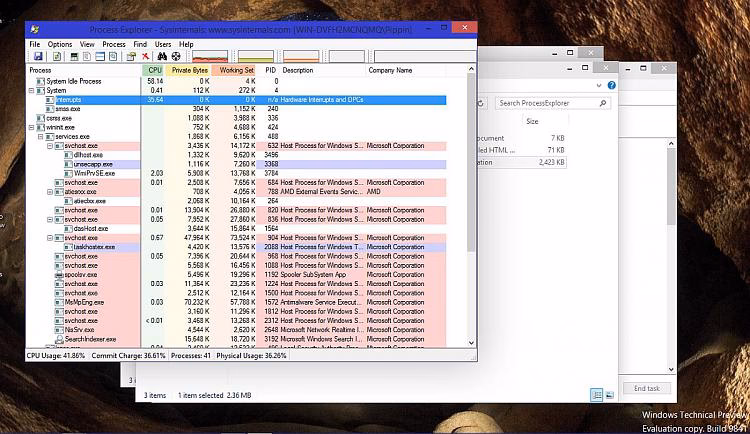Click the Process column header

pos(84,70)
